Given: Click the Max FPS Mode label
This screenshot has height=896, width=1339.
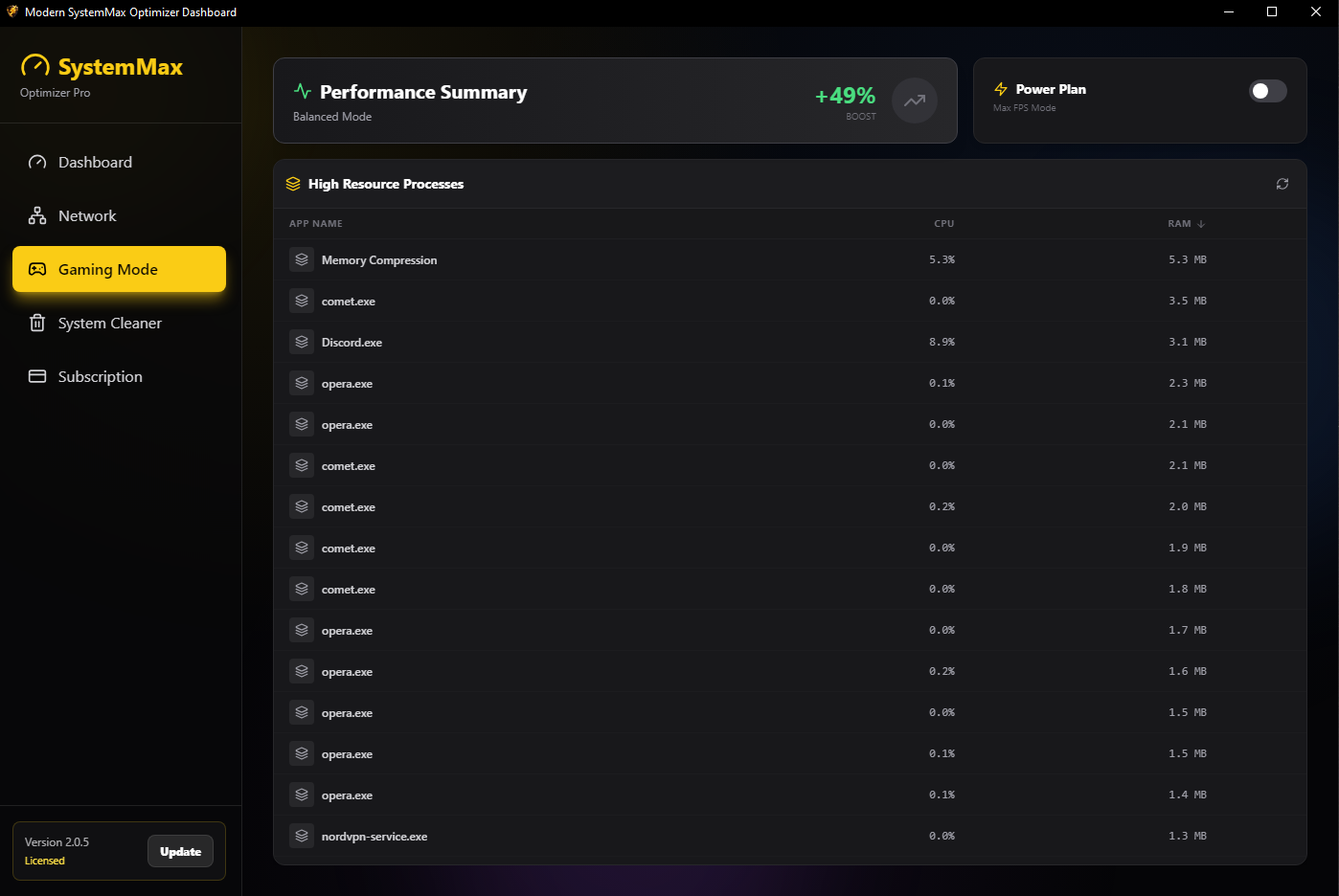Looking at the screenshot, I should pos(1025,108).
